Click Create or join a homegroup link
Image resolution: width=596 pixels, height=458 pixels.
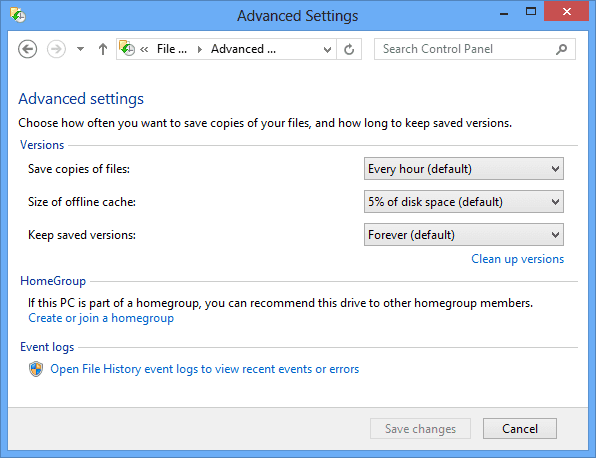(101, 318)
